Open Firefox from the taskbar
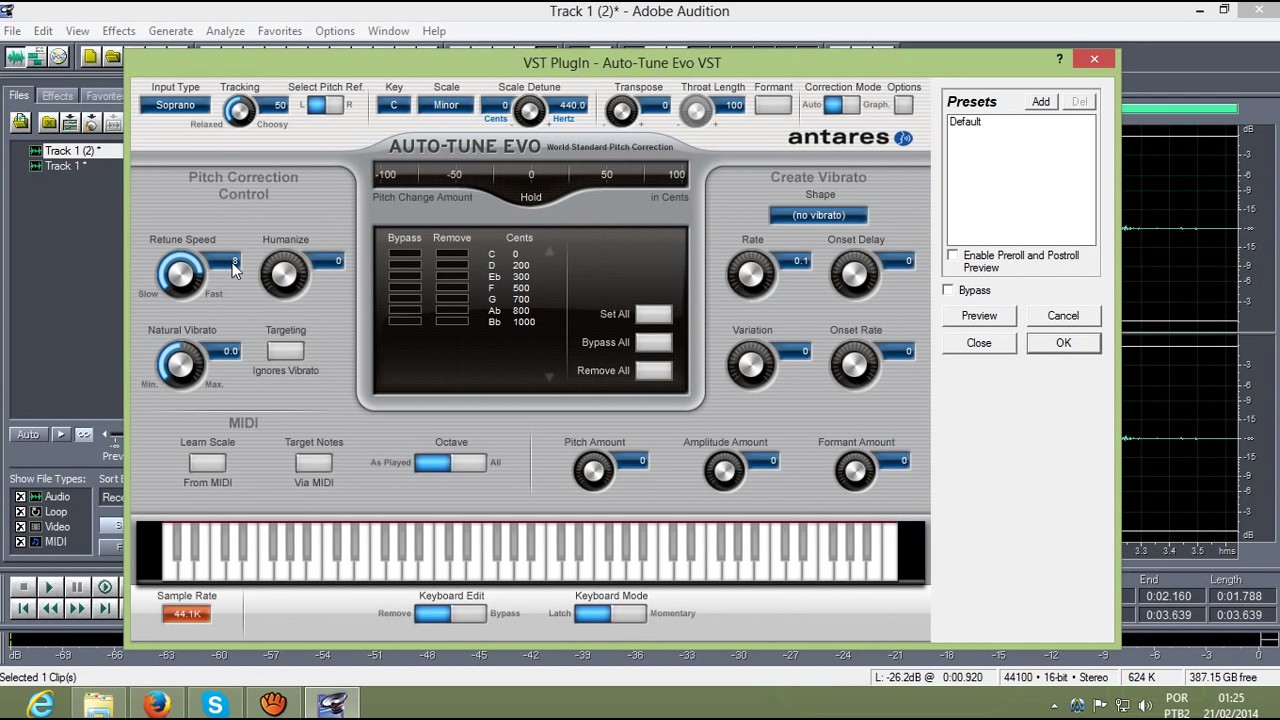 [x=156, y=704]
